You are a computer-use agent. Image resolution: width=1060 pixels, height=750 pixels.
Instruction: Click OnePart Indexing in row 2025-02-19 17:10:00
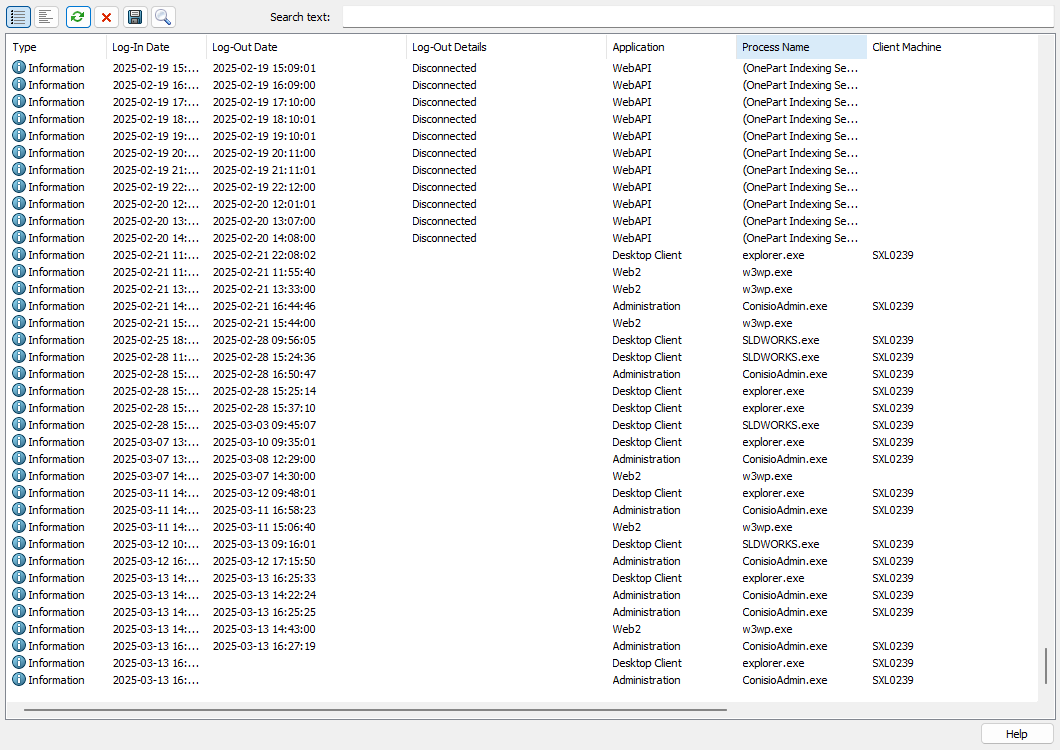pyautogui.click(x=800, y=102)
